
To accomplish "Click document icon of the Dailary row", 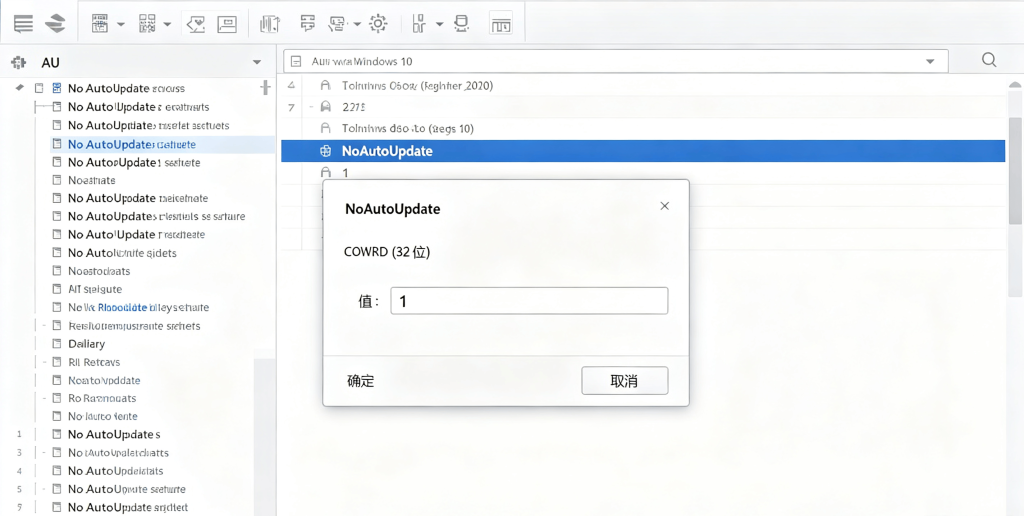I will click(x=56, y=344).
